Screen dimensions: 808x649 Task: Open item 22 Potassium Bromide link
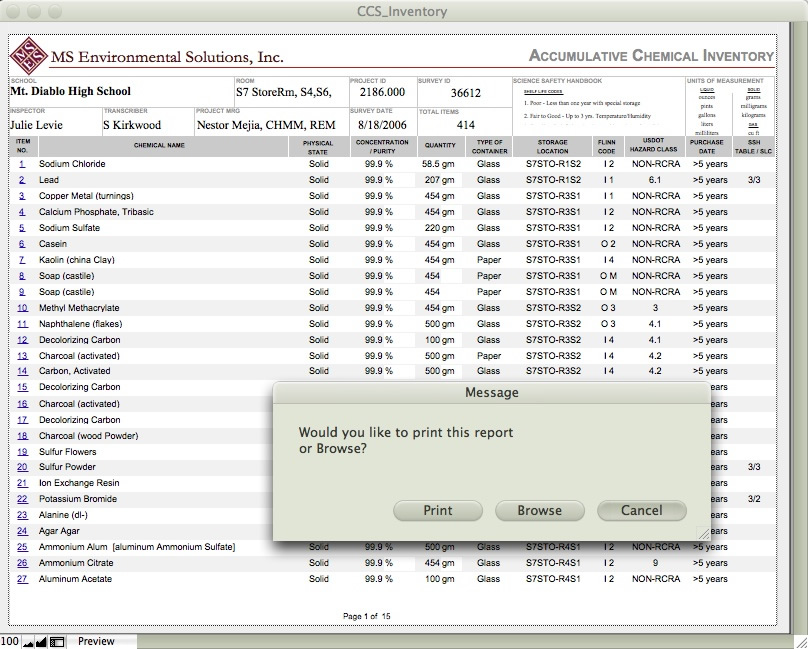click(22, 499)
